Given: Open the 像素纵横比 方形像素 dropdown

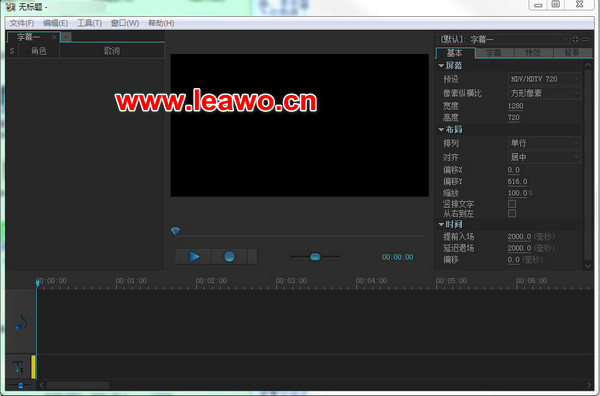Looking at the screenshot, I should pyautogui.click(x=544, y=93).
